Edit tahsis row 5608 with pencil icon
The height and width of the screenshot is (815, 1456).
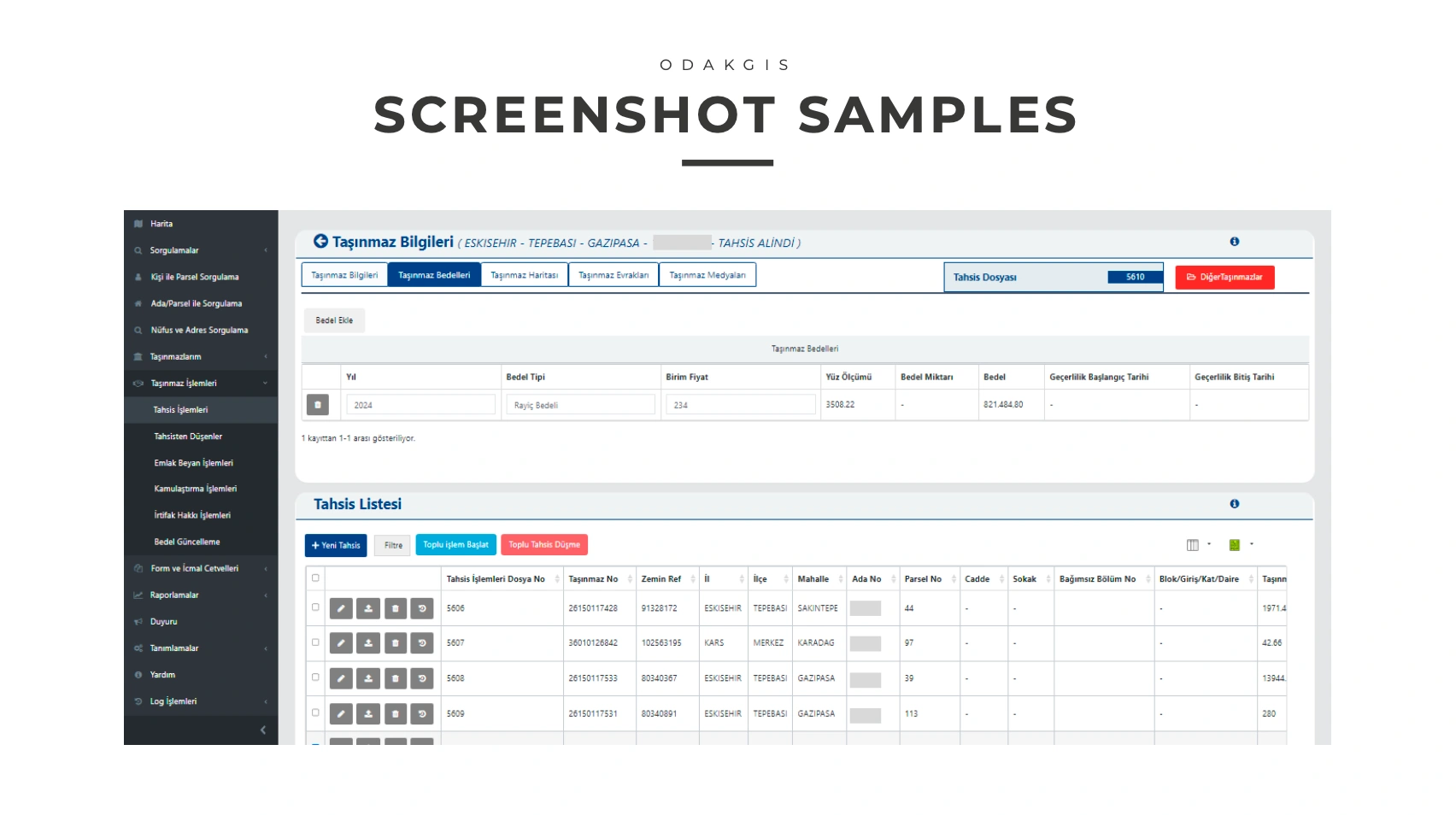(x=341, y=678)
